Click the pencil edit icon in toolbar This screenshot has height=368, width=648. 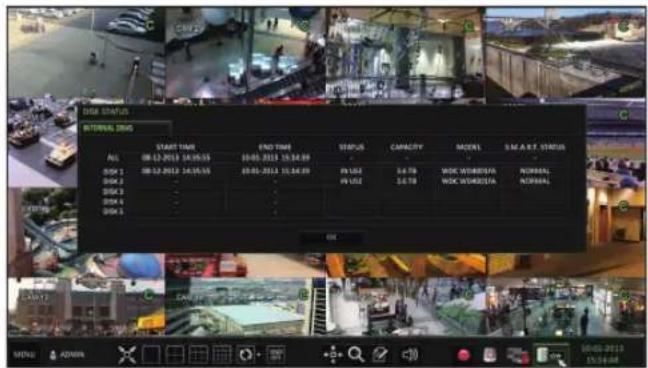pyautogui.click(x=380, y=355)
